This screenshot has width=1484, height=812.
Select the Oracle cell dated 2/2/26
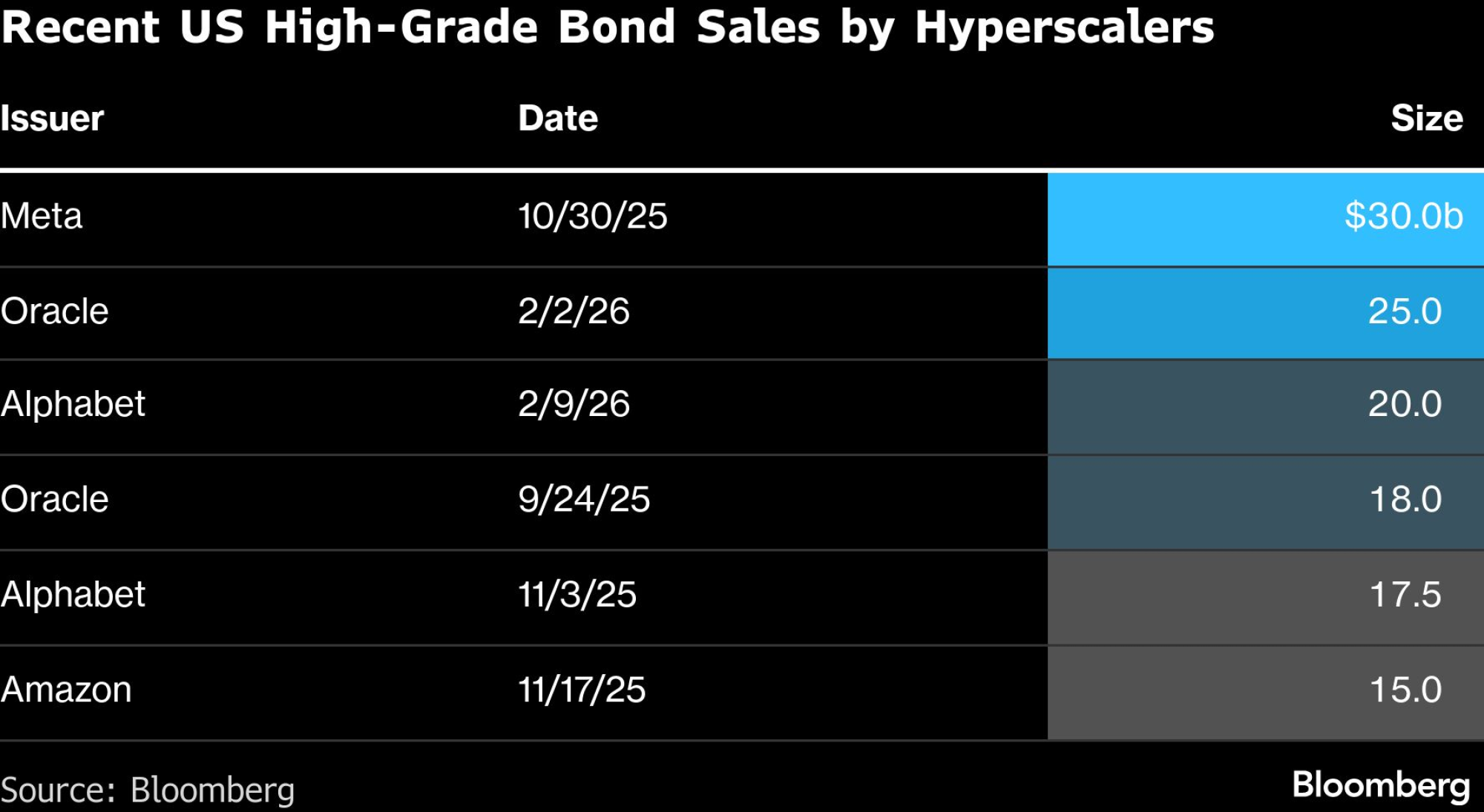point(55,311)
